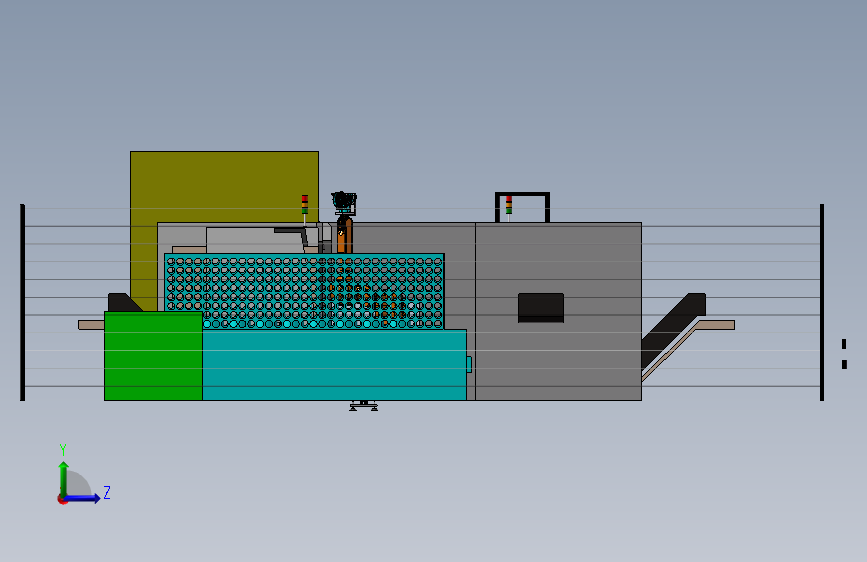
Task: Select the leveling foot under the machine
Action: (x=363, y=406)
